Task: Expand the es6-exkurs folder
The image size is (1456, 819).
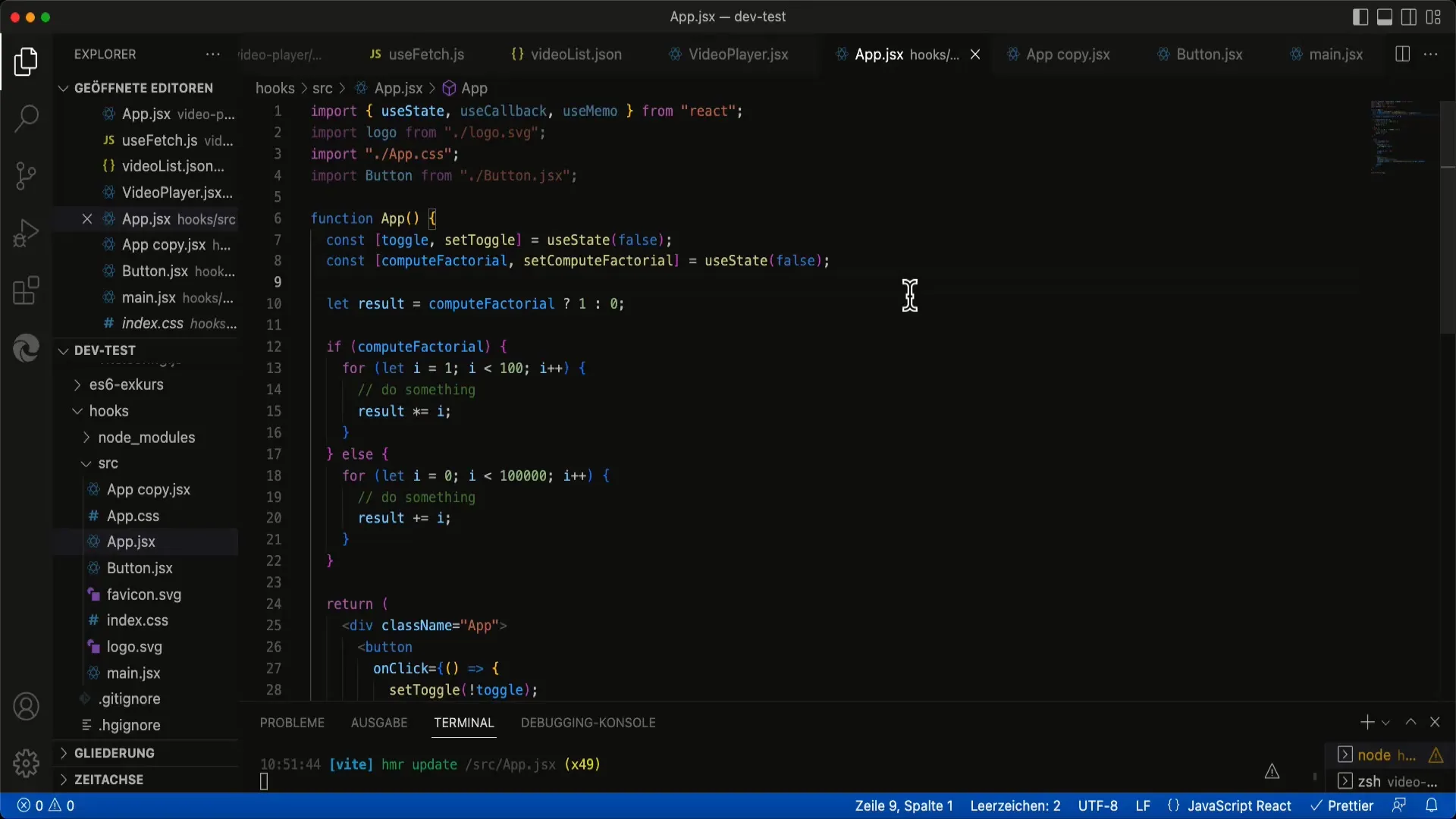Action: point(126,384)
